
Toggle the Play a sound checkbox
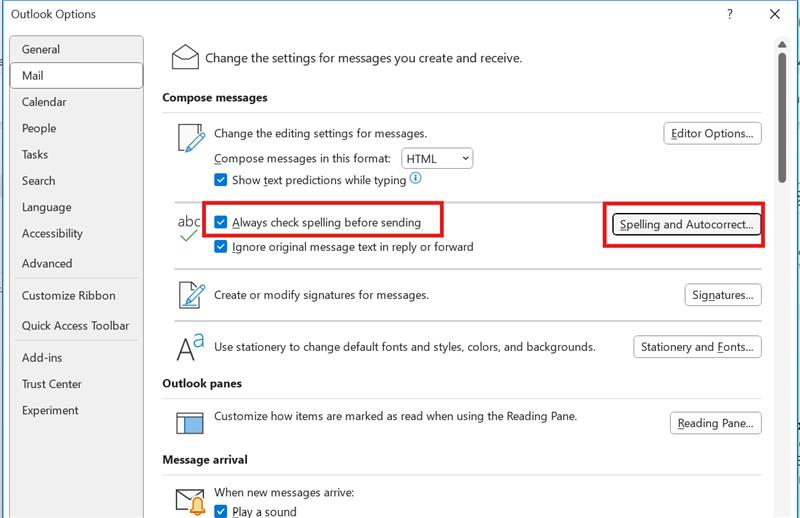click(x=220, y=511)
